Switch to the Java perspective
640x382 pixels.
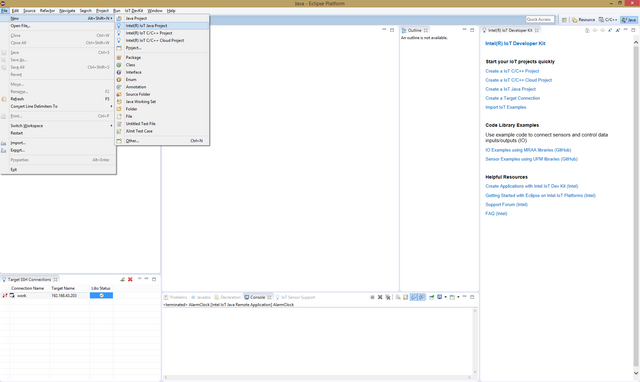(x=629, y=20)
